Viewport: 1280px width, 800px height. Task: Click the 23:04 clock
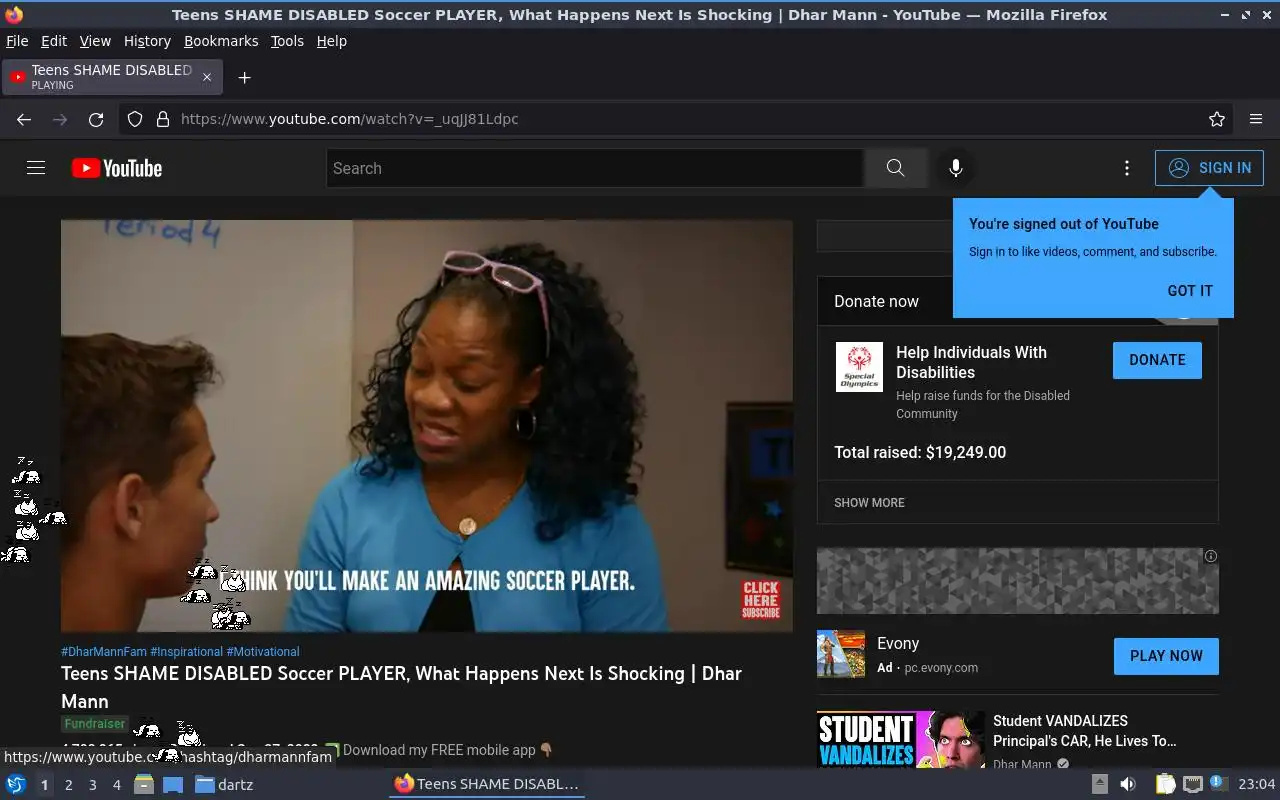(1257, 784)
